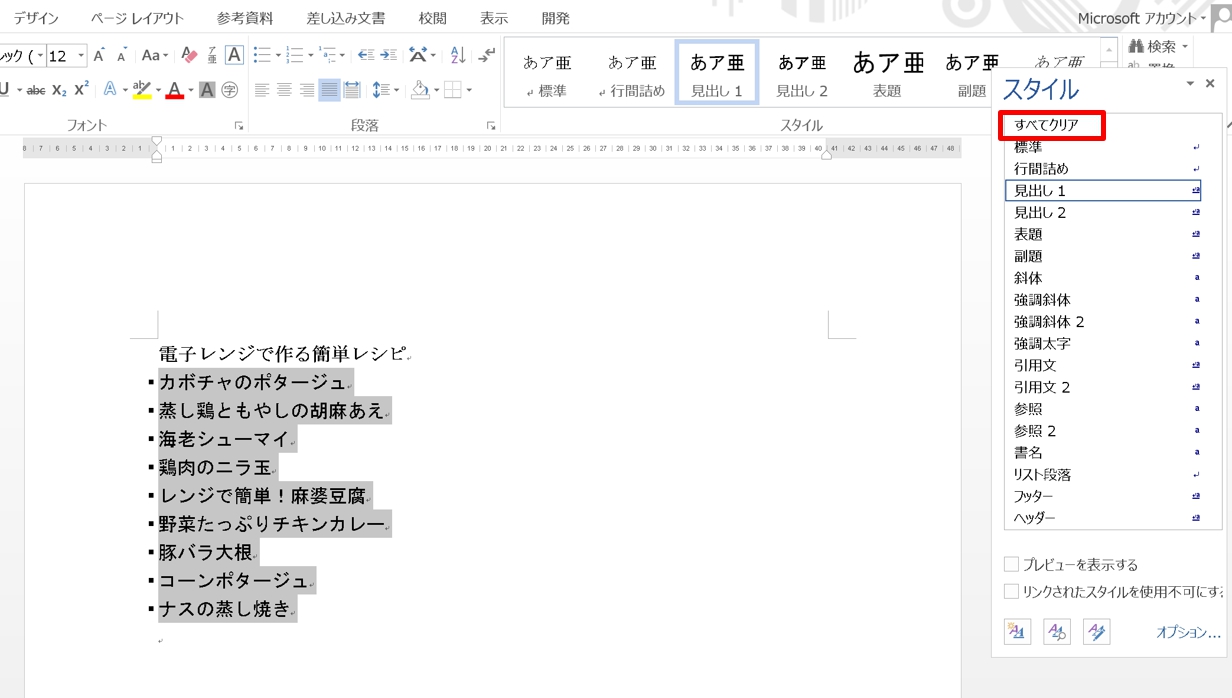Shrink font size with small A icon
Screen dimensions: 1232x698
pyautogui.click(x=121, y=56)
